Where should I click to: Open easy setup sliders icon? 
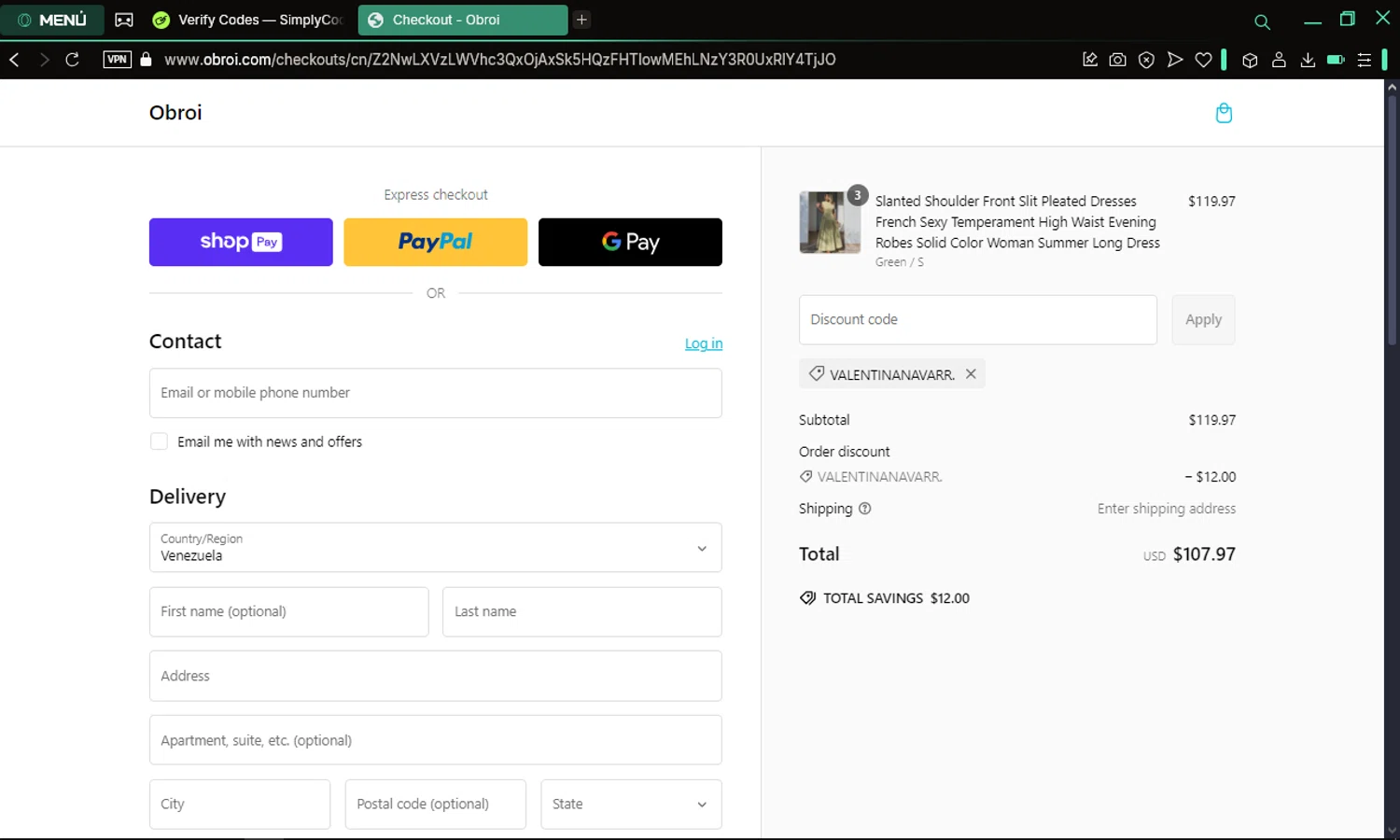[1365, 60]
